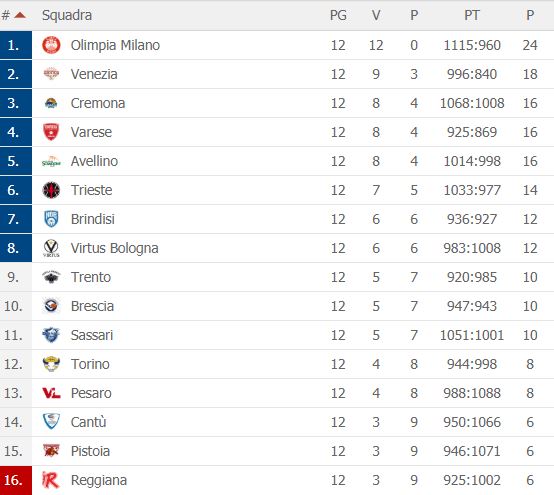Click the Olimpia Milano team logo
554x495 pixels.
pos(51,45)
